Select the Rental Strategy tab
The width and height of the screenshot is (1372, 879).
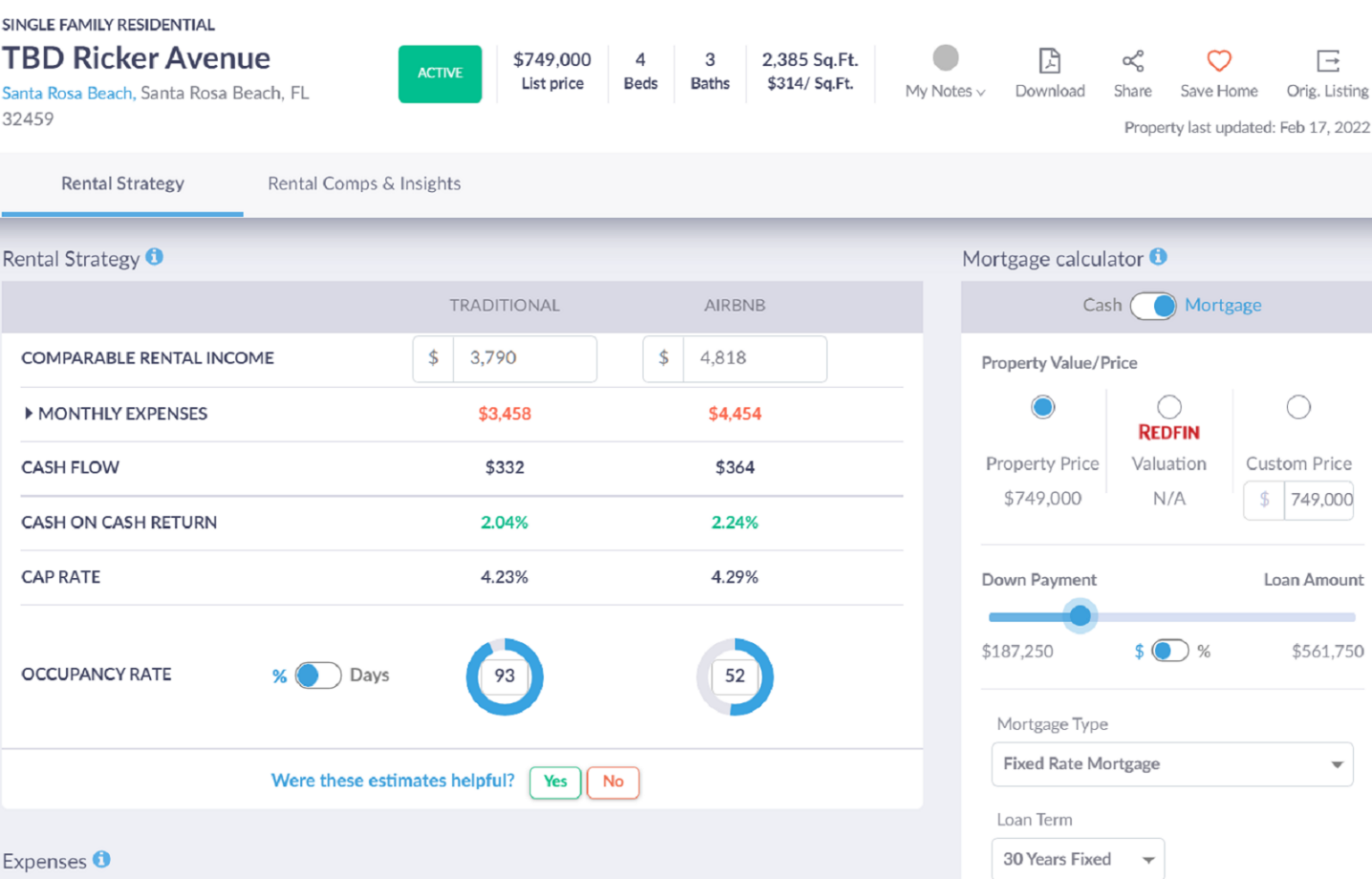click(122, 184)
